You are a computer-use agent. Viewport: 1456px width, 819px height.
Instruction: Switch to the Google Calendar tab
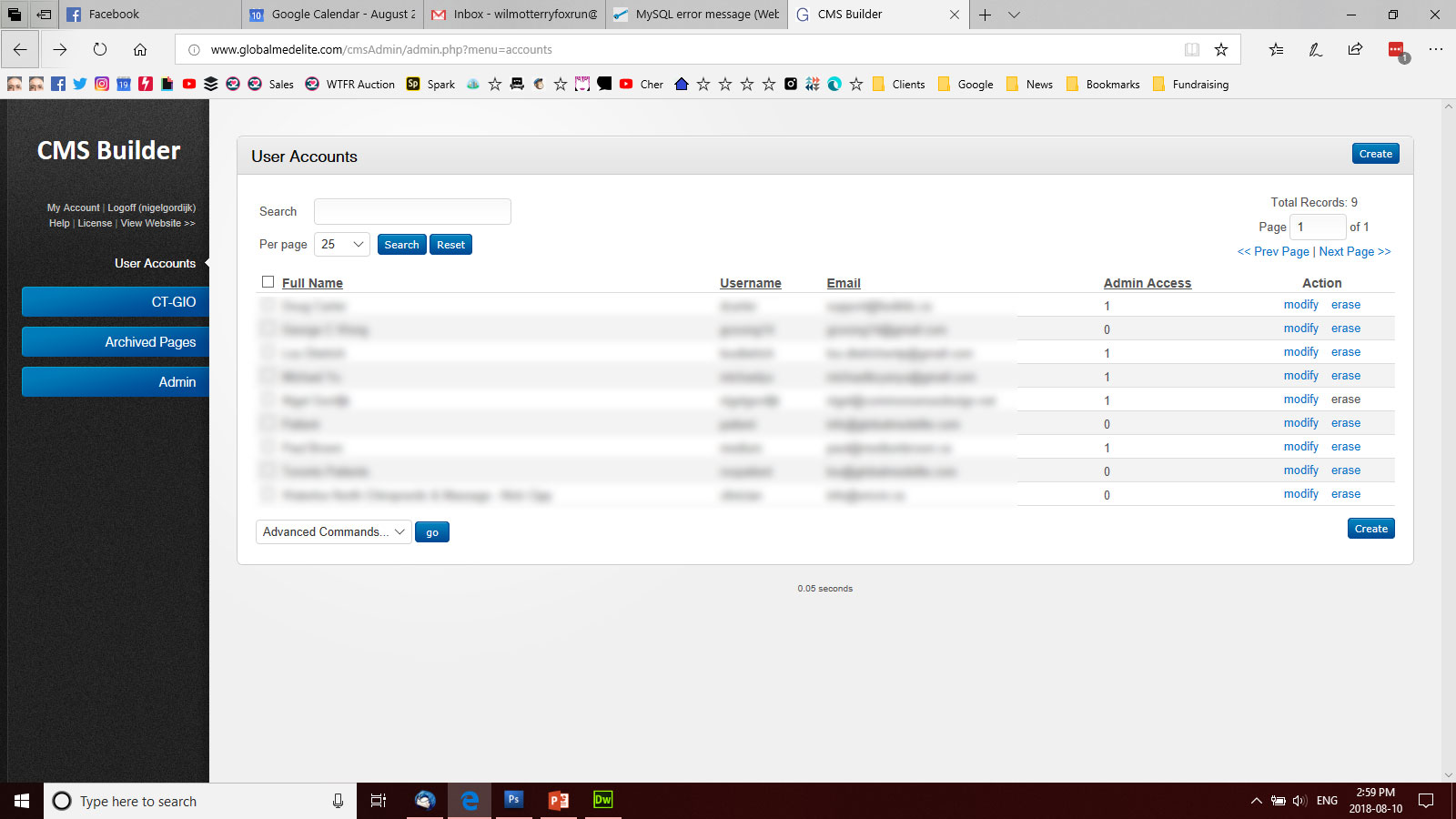tap(333, 15)
